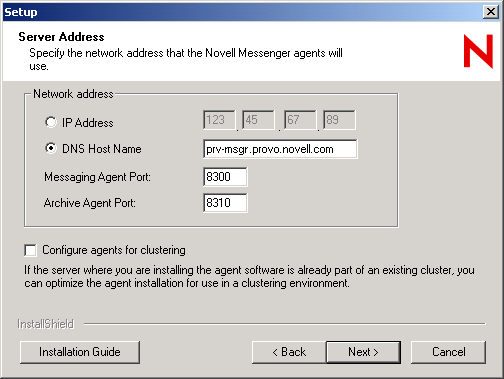This screenshot has width=504, height=379.
Task: Close the Setup dialog window
Action: (x=491, y=12)
